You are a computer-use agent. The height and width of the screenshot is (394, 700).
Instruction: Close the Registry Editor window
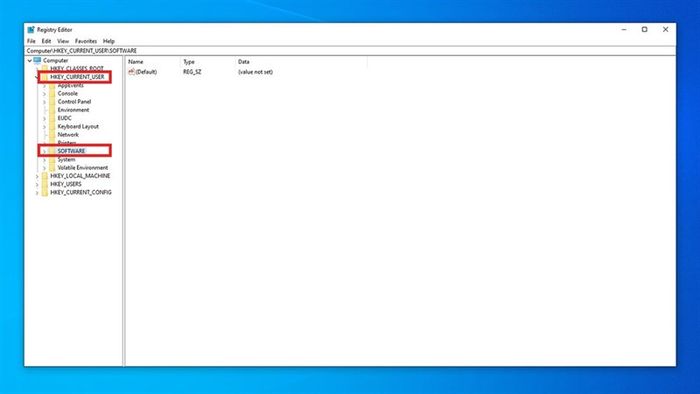(x=665, y=29)
